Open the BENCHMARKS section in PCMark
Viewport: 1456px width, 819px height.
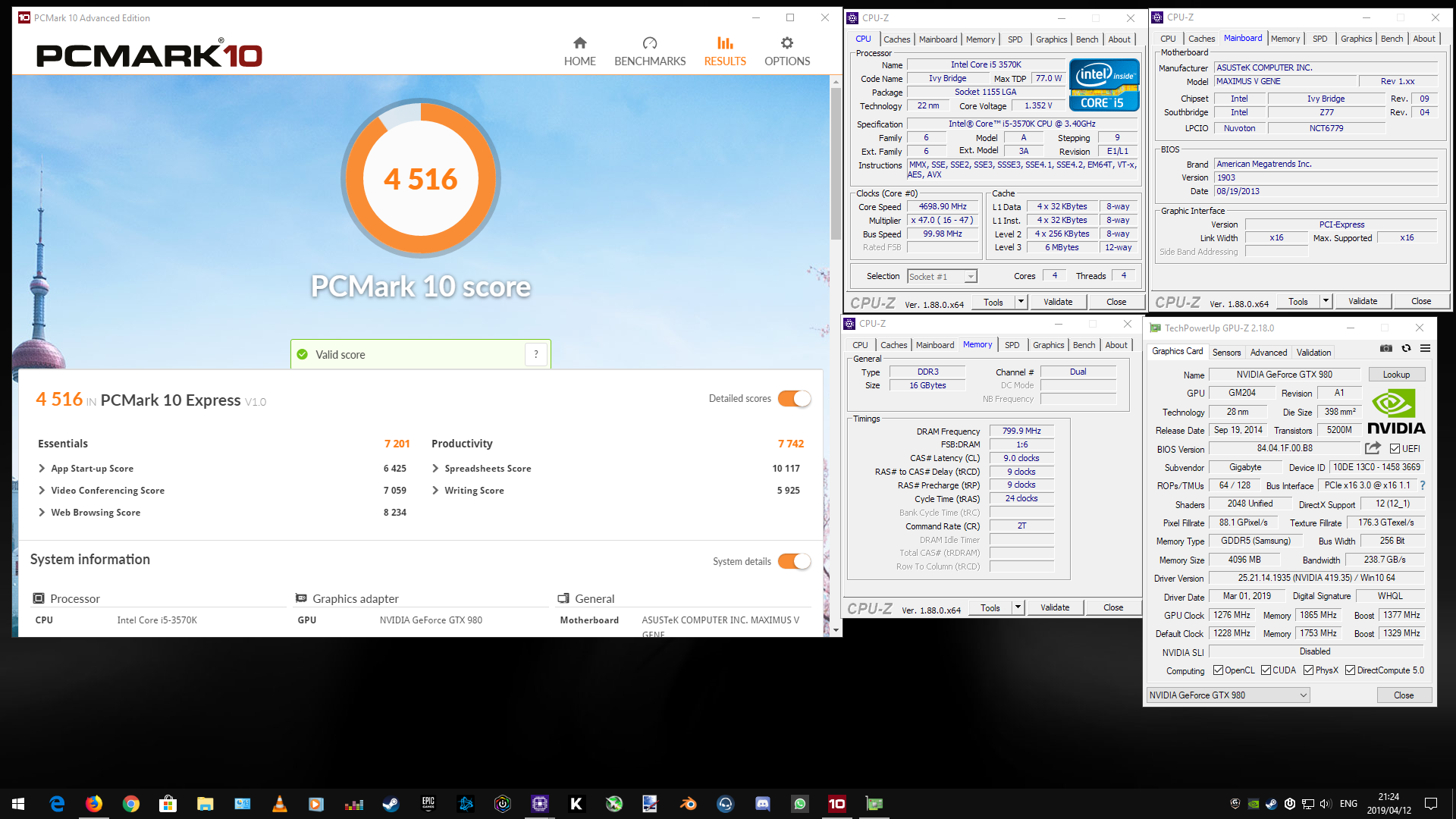point(650,52)
